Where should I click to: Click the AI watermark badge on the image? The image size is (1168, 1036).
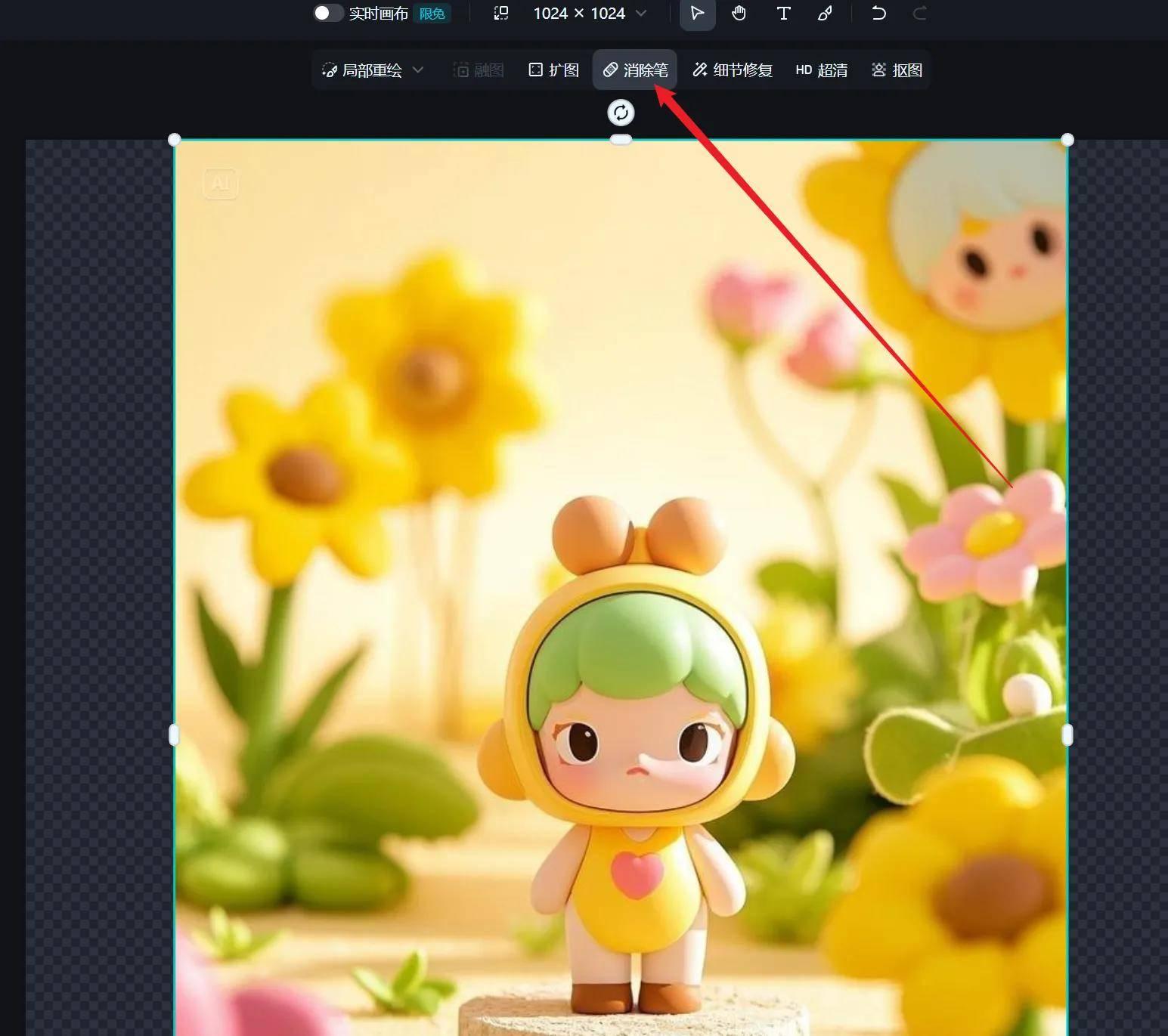(219, 184)
